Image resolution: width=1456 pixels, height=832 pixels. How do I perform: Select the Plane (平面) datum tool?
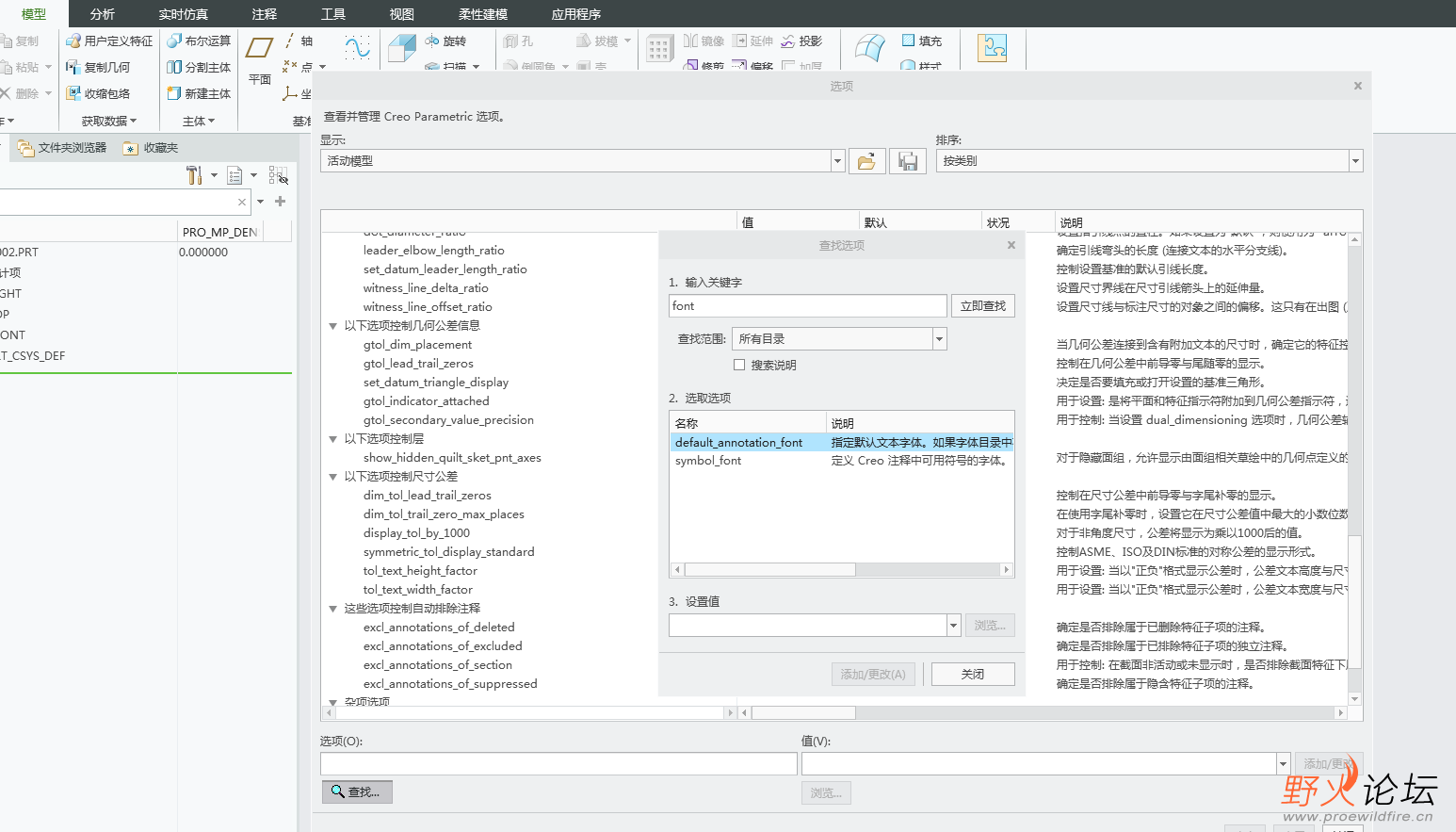260,59
